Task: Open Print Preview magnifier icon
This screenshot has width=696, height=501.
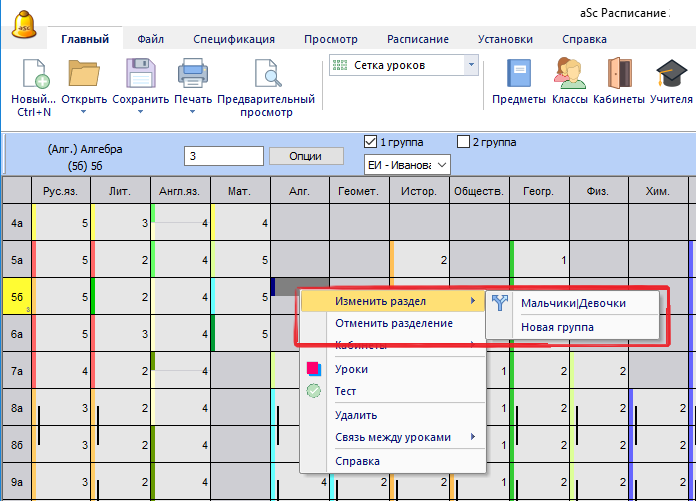Action: click(266, 74)
